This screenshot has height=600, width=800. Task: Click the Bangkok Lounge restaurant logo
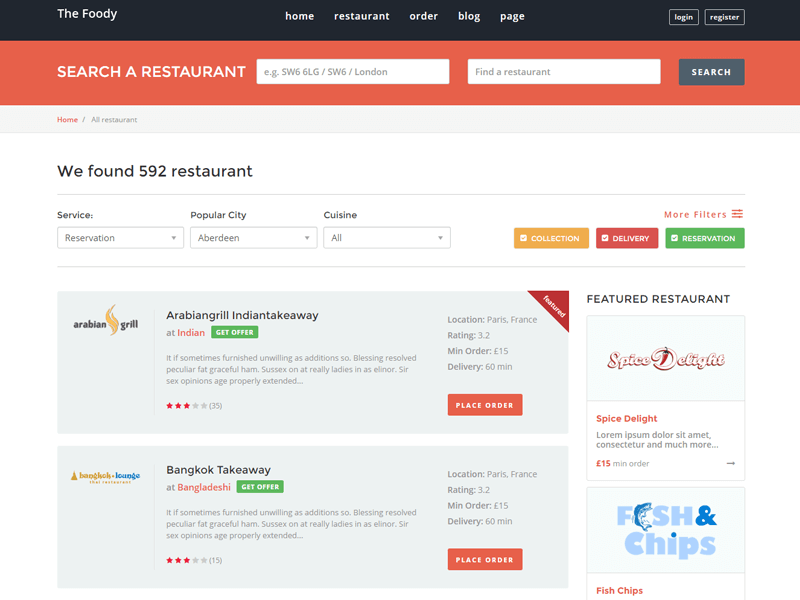coord(105,476)
